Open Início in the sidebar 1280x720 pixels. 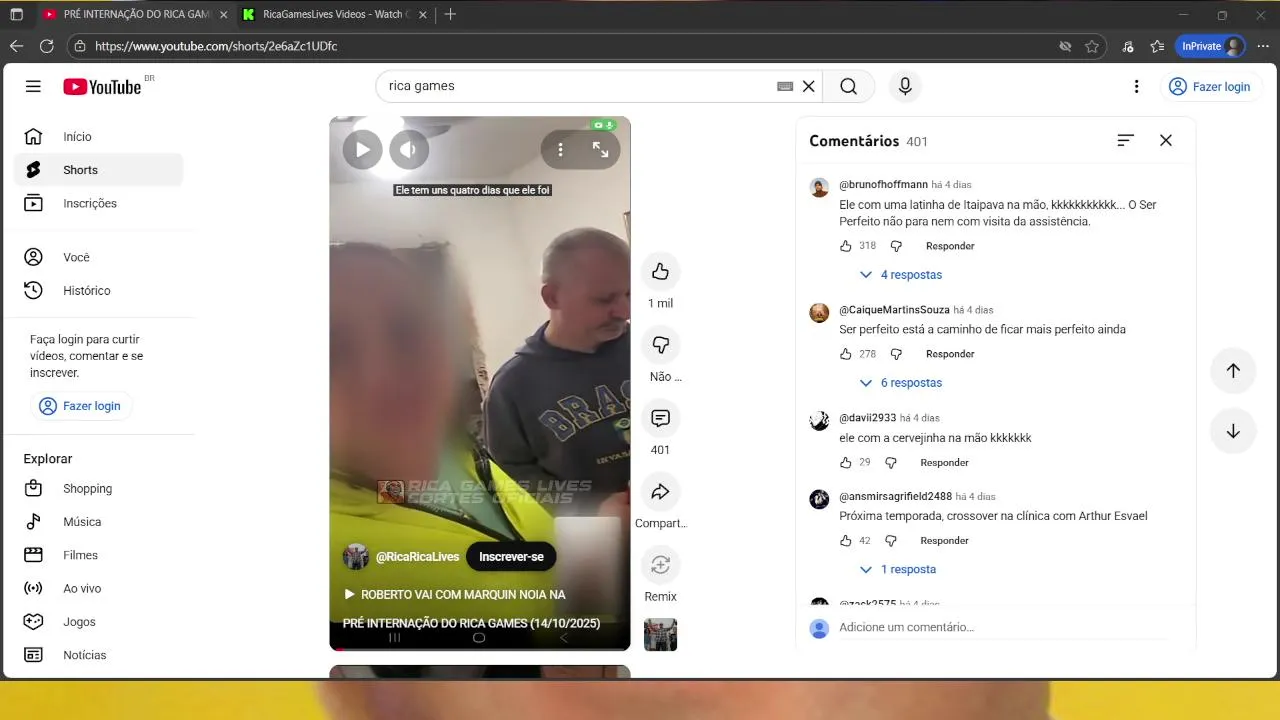coord(98,137)
